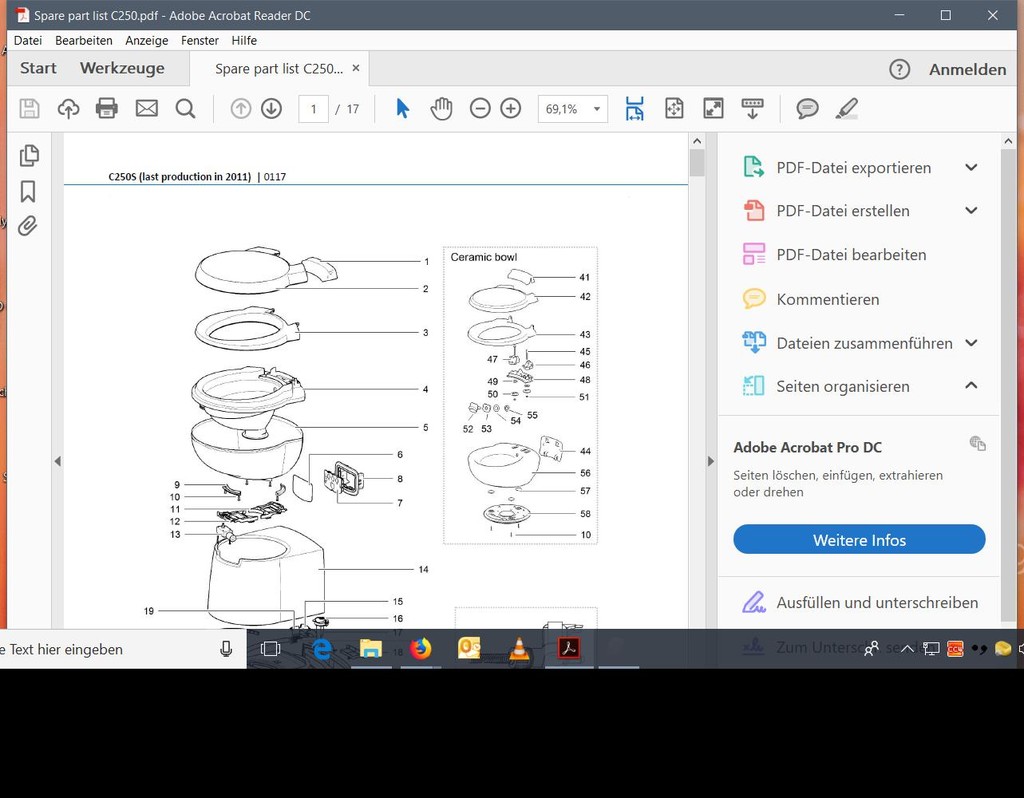The image size is (1024, 798).
Task: Open the PDF-Datei exportieren tool
Action: coord(854,168)
